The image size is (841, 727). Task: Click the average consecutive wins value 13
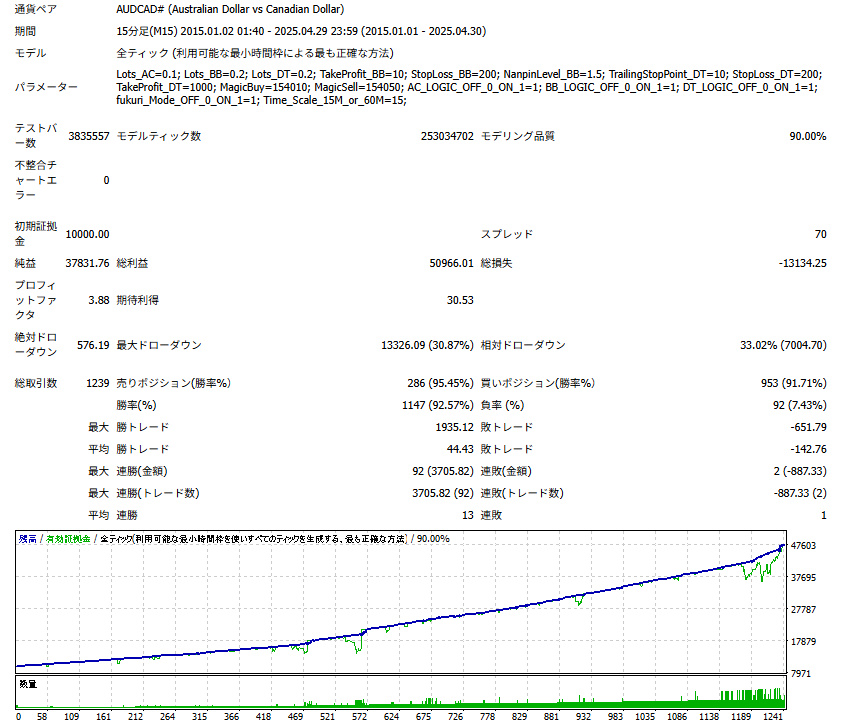468,516
